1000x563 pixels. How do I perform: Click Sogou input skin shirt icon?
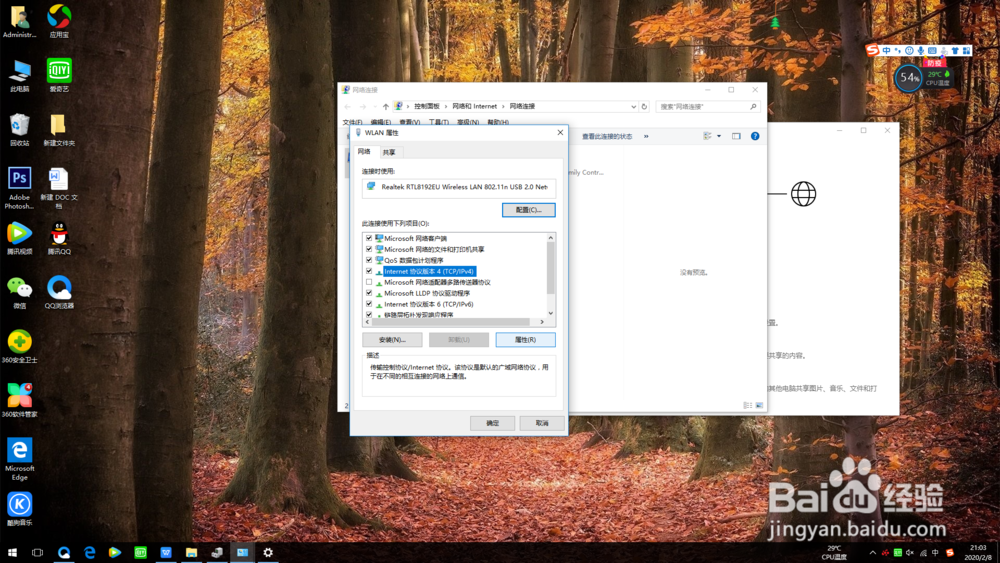pyautogui.click(x=955, y=50)
